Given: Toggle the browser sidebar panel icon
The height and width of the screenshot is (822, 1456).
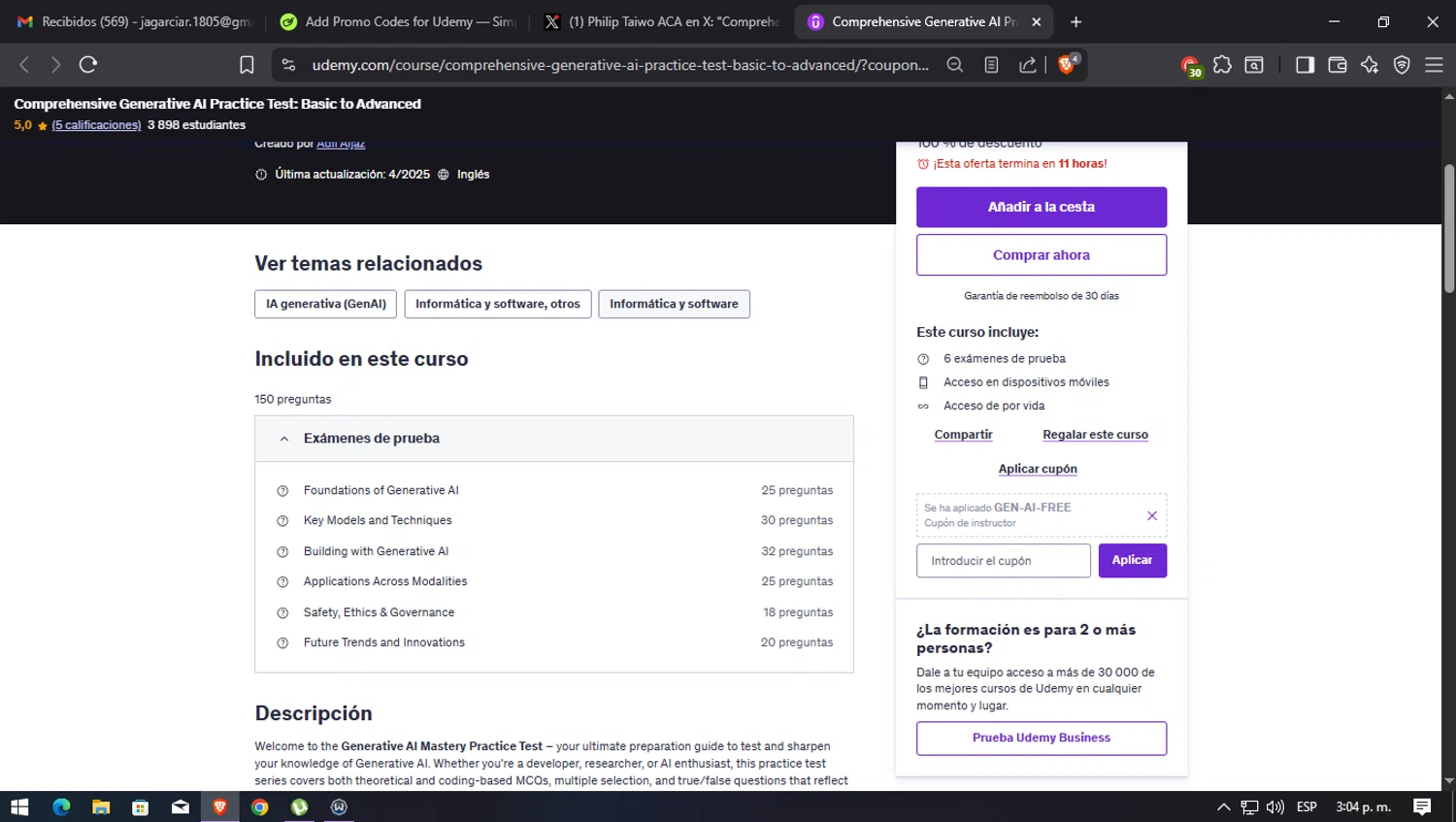Looking at the screenshot, I should (1305, 65).
